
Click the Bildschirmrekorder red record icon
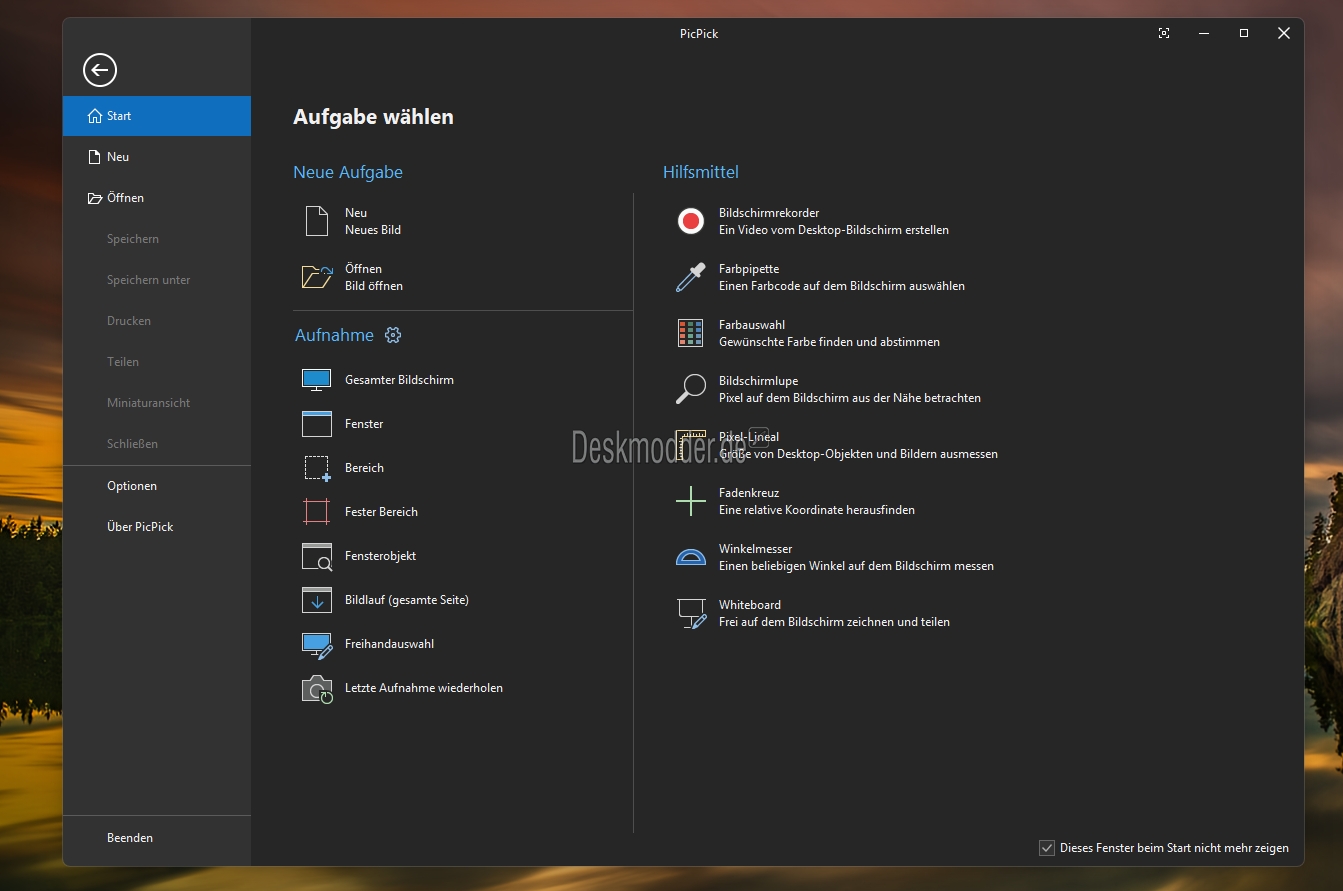[691, 221]
